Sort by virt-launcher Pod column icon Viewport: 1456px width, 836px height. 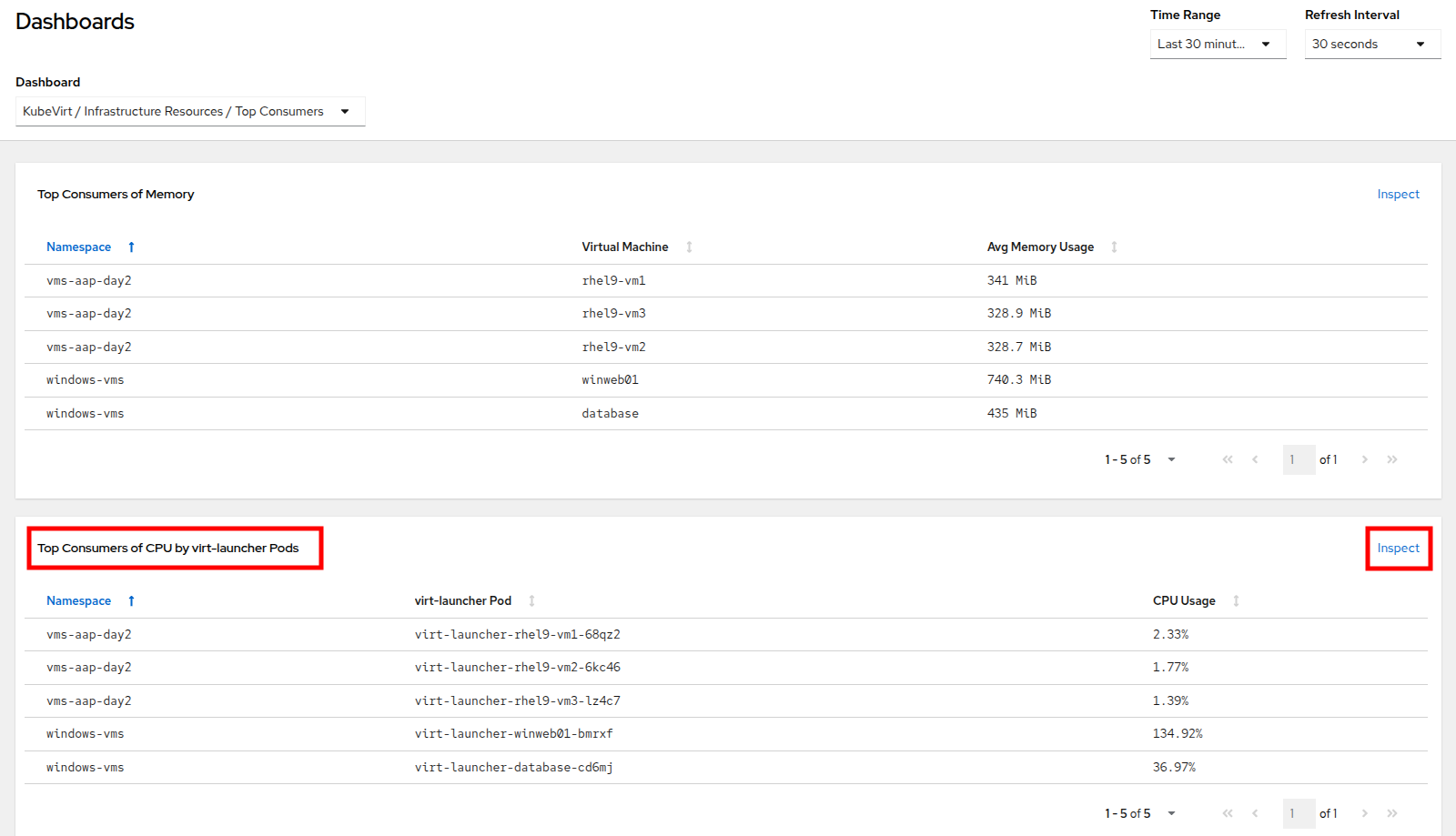(x=531, y=601)
